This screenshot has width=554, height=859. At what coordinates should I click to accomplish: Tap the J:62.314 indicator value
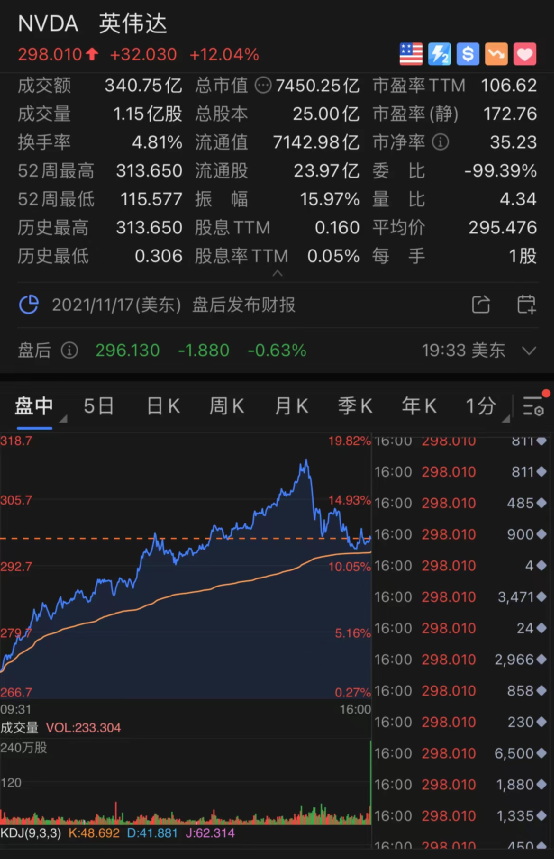tap(210, 833)
